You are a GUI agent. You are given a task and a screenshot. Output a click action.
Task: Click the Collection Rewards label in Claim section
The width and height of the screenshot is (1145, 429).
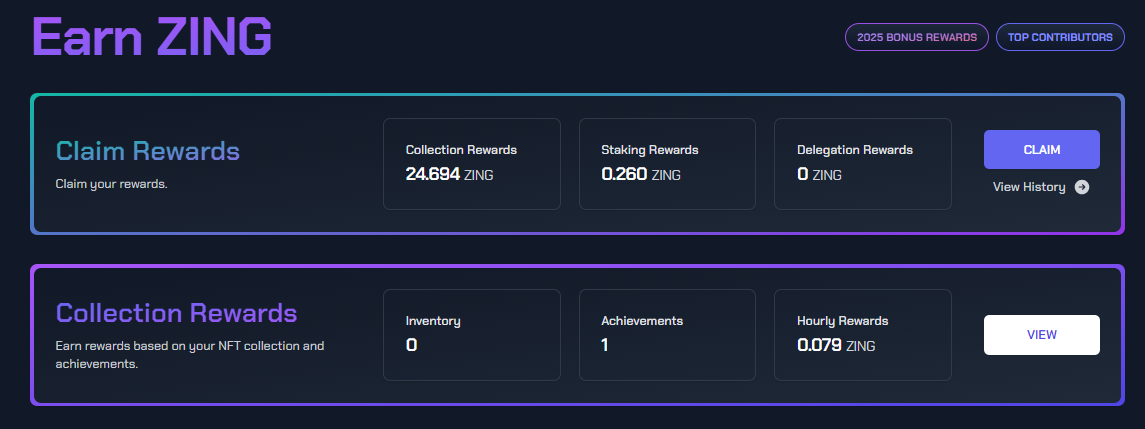461,150
